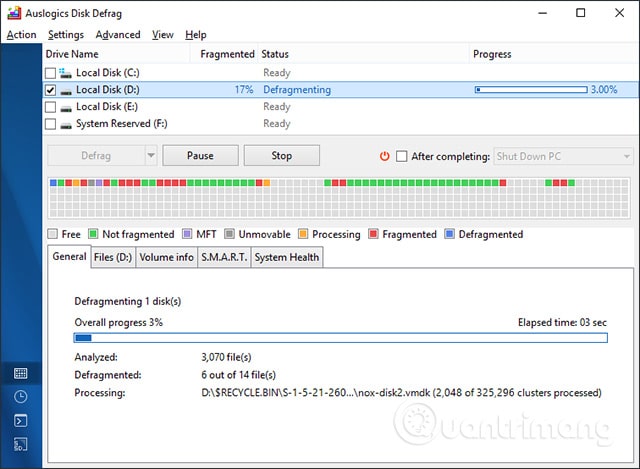This screenshot has width=640, height=469.
Task: Click the Local Disk (D:) drive icon
Action: 66,91
